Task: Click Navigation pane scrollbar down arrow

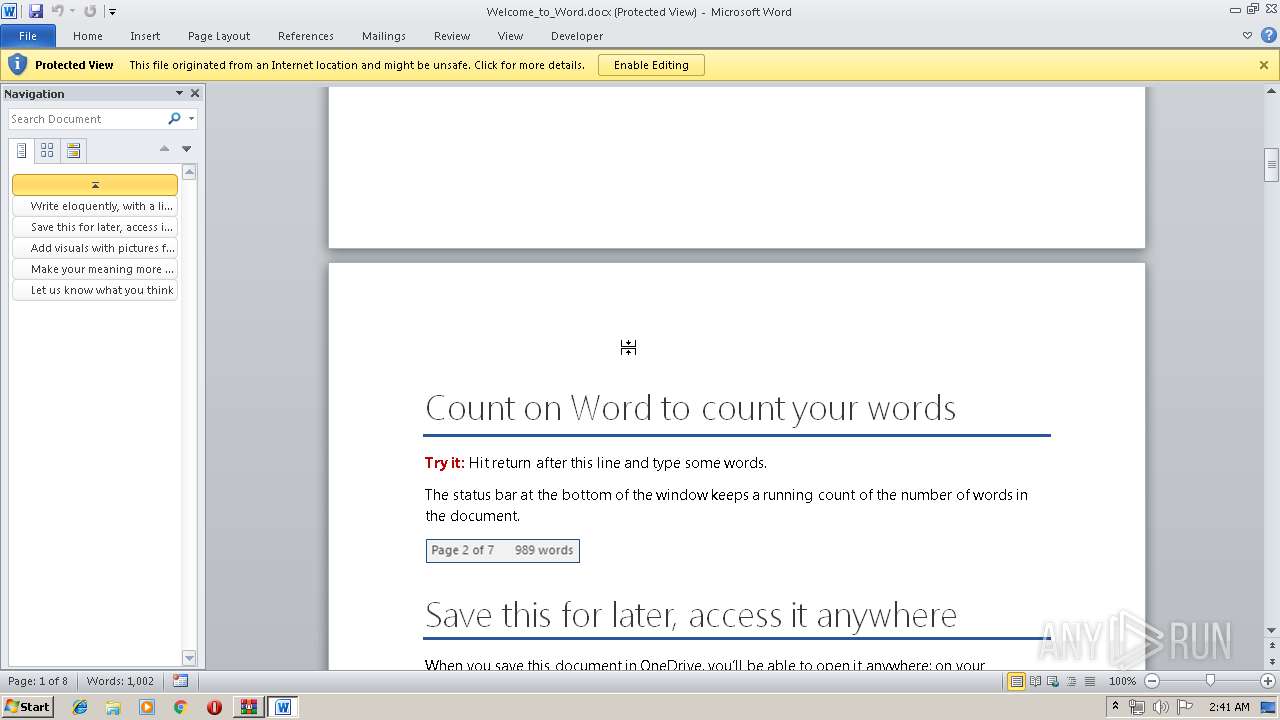Action: 189,658
